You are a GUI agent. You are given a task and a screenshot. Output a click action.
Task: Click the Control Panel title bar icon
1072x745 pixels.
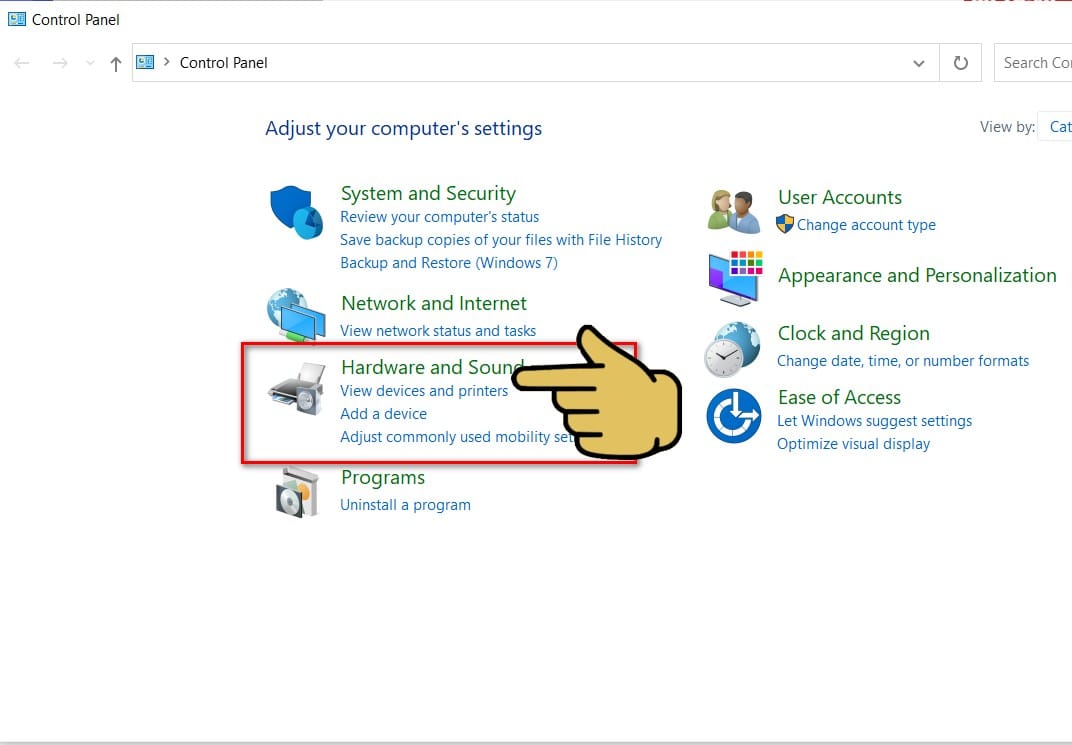pos(16,19)
